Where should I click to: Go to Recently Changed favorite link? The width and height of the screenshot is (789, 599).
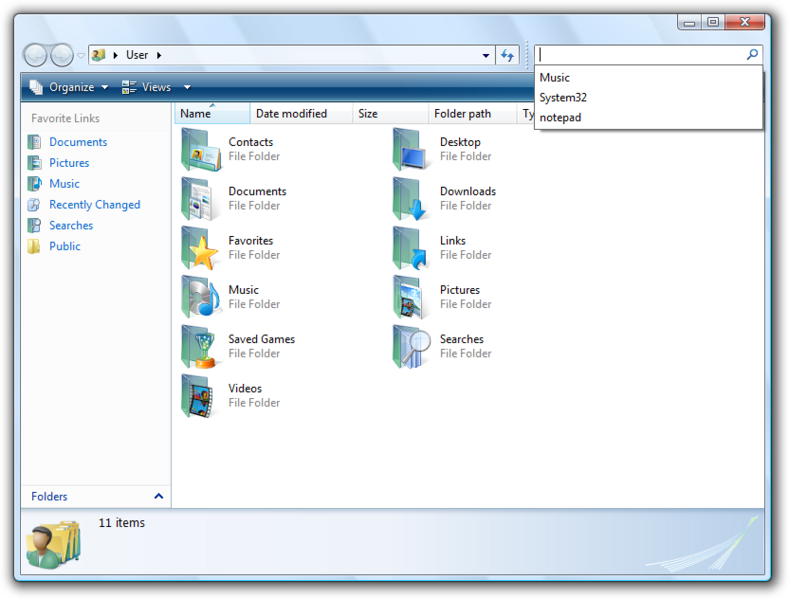coord(94,205)
